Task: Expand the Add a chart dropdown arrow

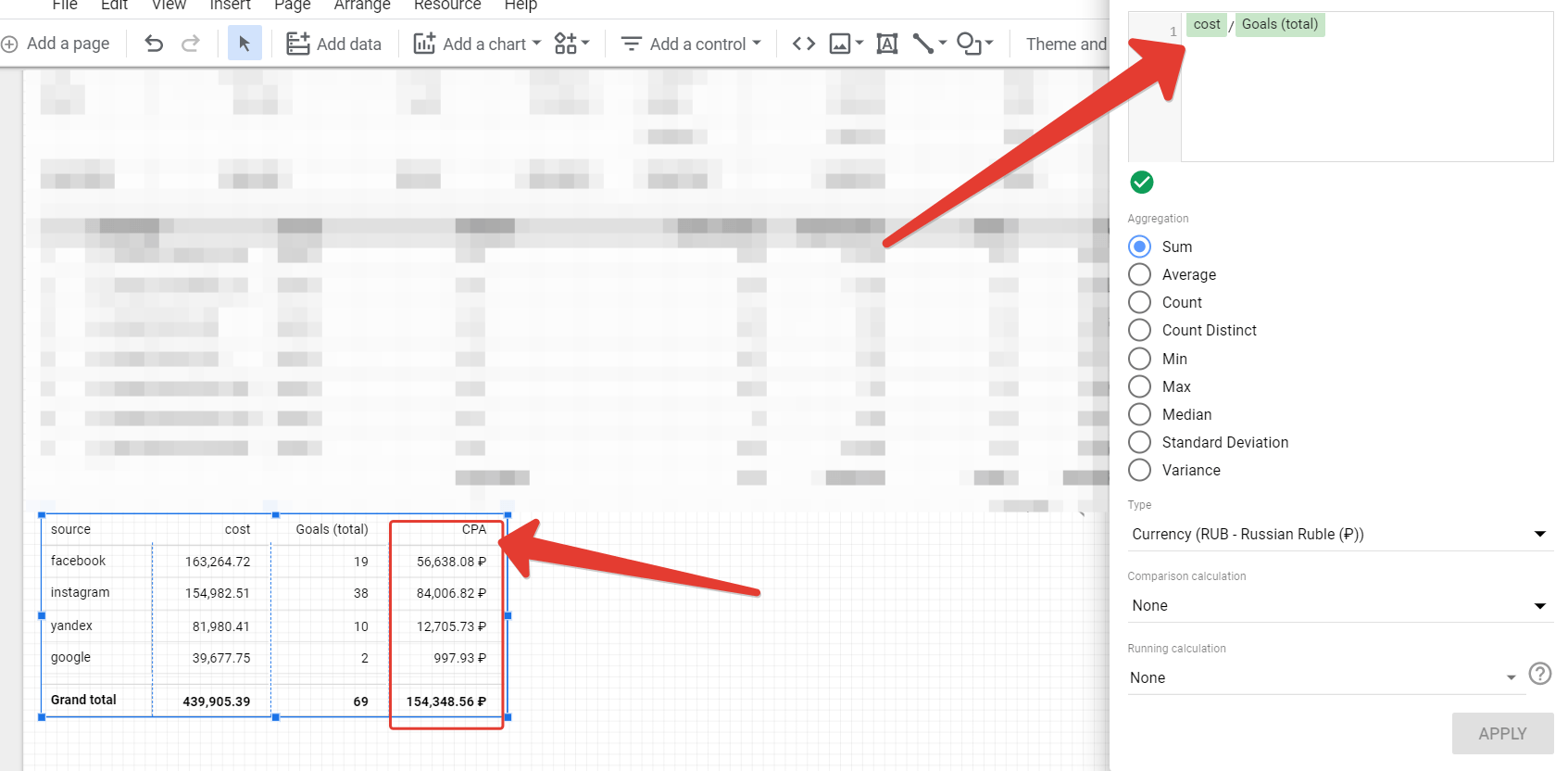Action: click(x=536, y=44)
